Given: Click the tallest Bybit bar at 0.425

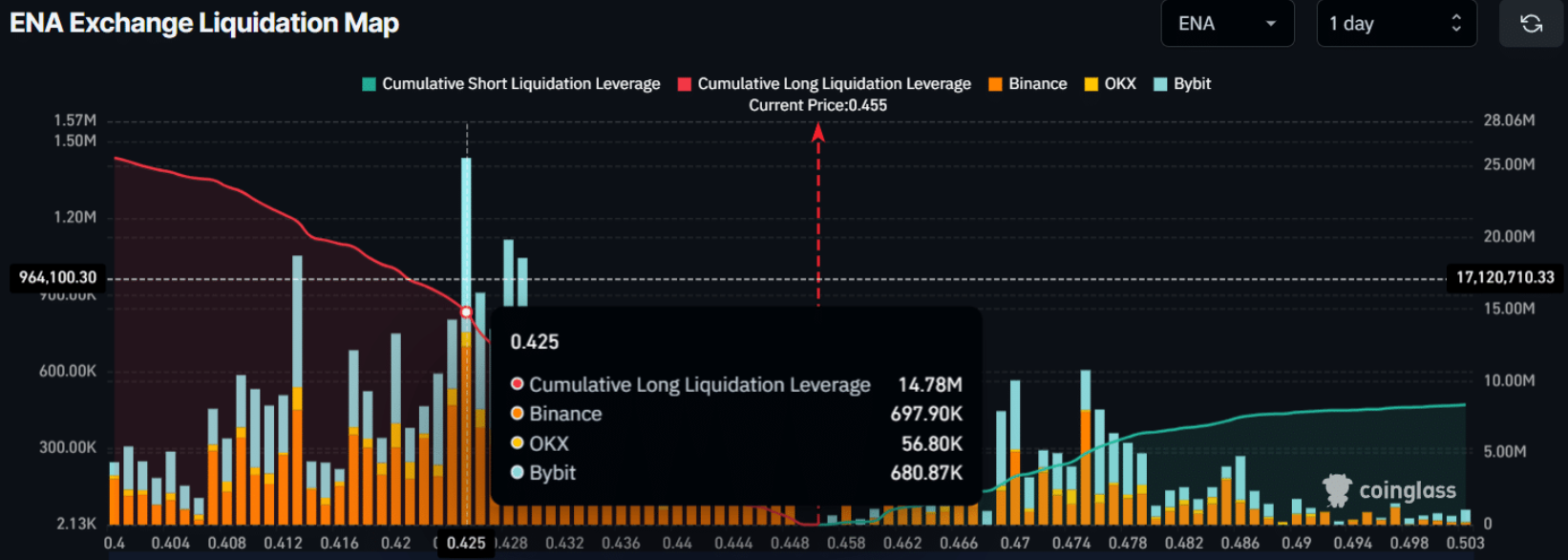Looking at the screenshot, I should pyautogui.click(x=466, y=229).
